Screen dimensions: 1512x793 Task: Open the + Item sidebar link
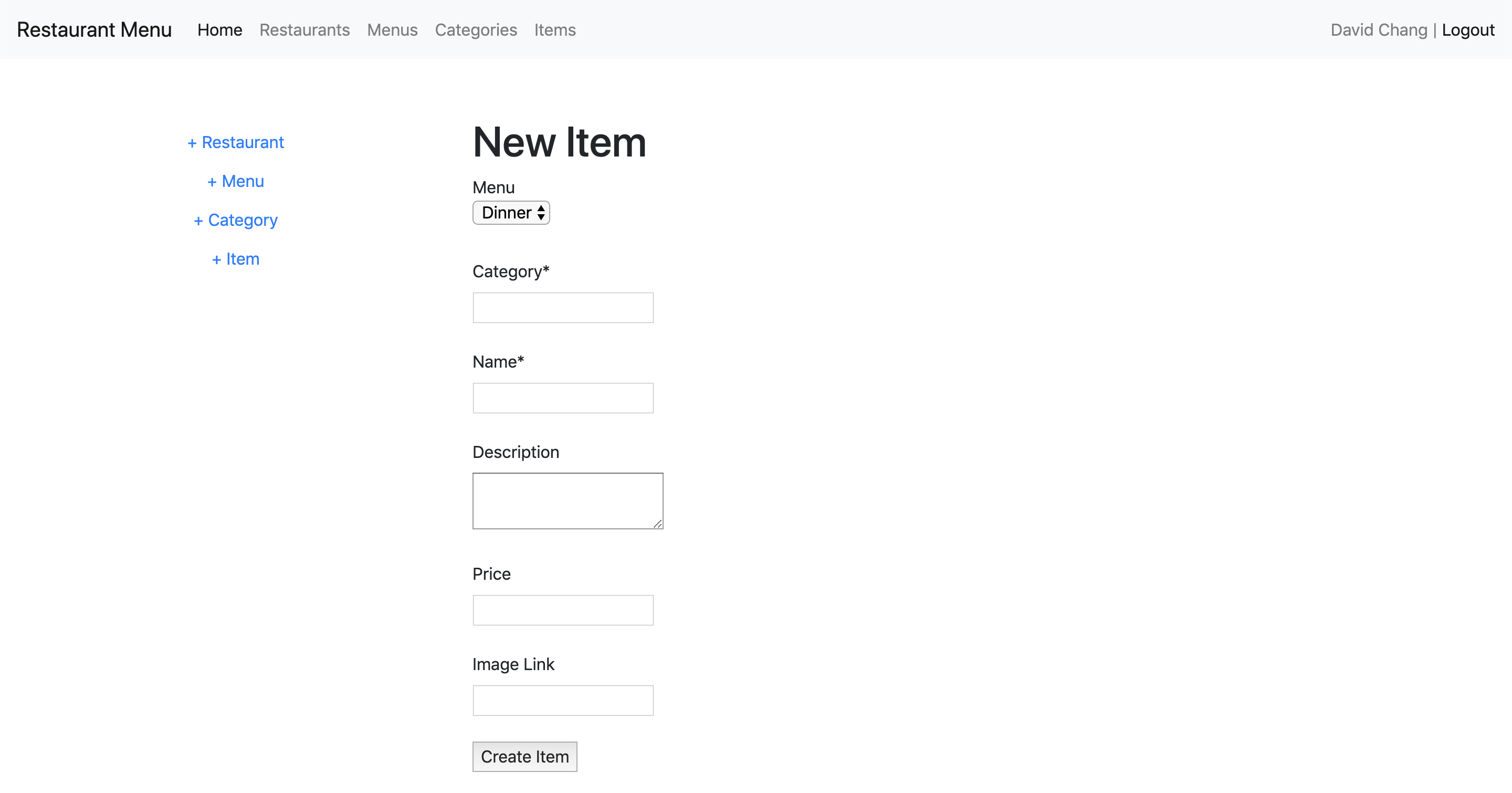[235, 259]
